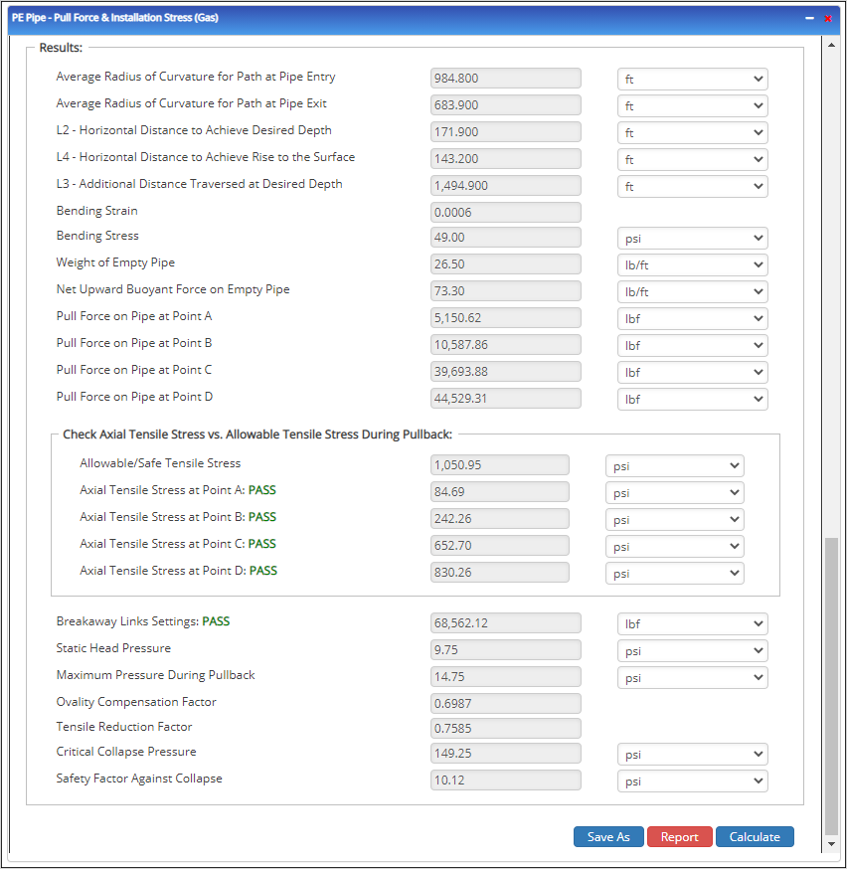Change Static Head Pressure unit
Image resolution: width=847 pixels, height=869 pixels.
coord(692,651)
